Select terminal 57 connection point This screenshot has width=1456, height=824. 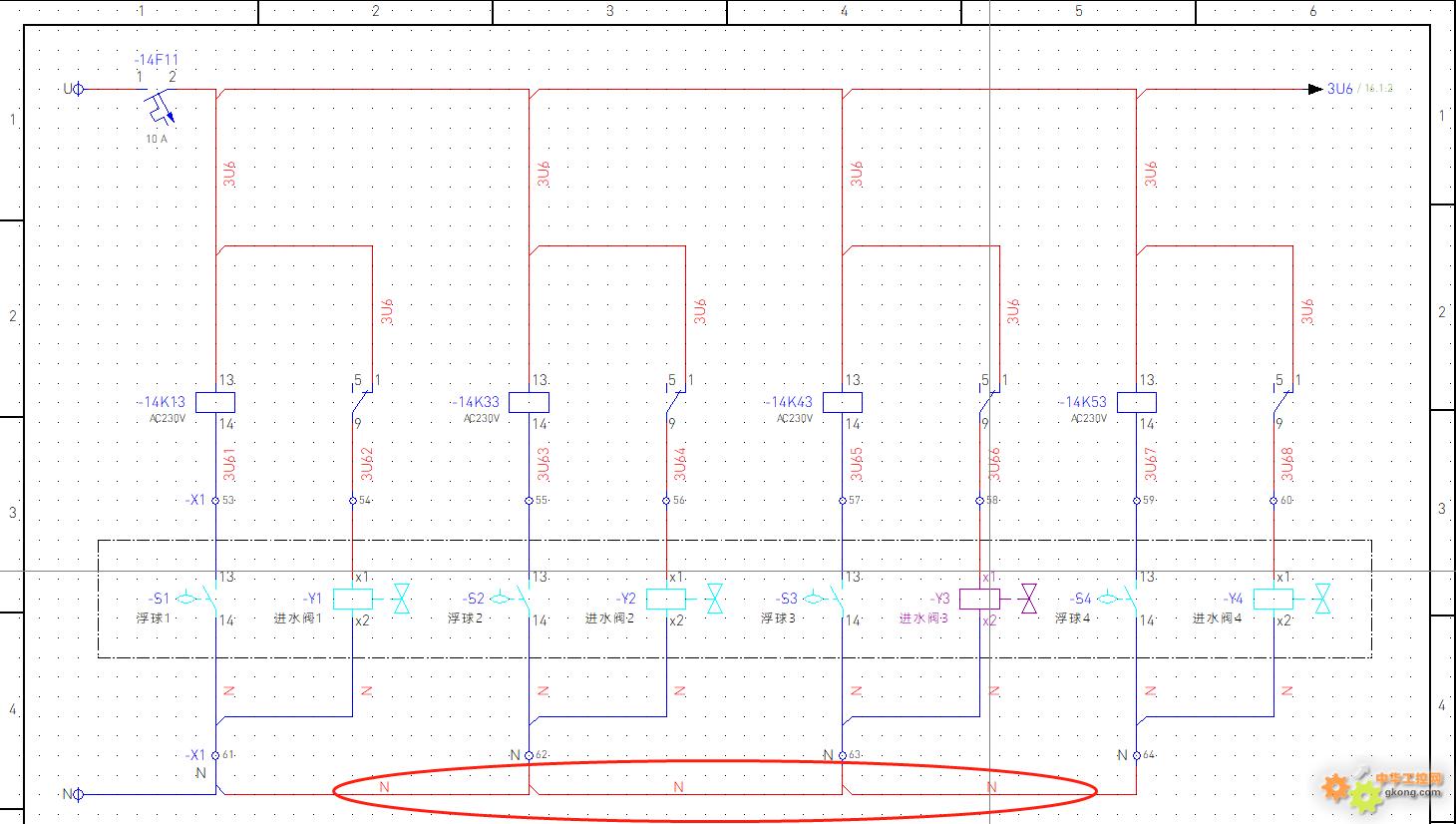pos(842,501)
